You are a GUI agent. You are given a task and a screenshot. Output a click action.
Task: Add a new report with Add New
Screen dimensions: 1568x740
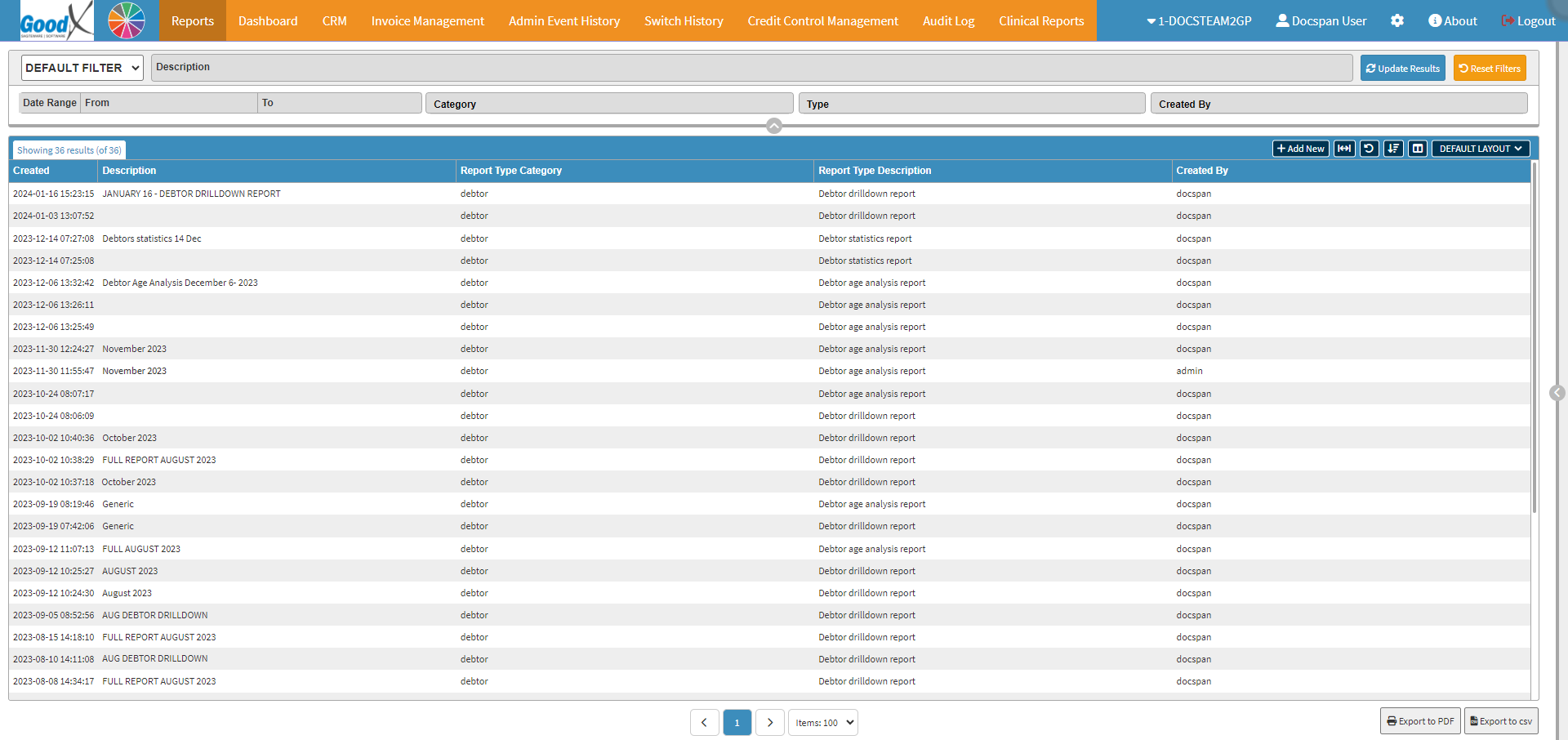click(1300, 149)
